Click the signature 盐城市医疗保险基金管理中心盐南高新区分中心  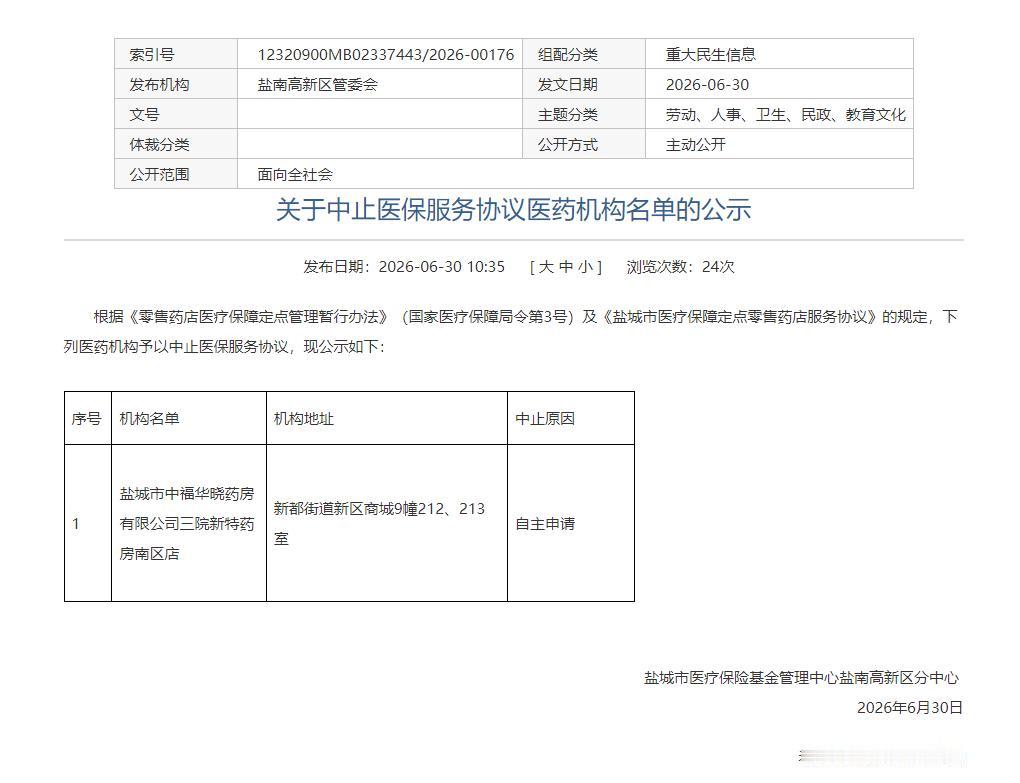801,678
